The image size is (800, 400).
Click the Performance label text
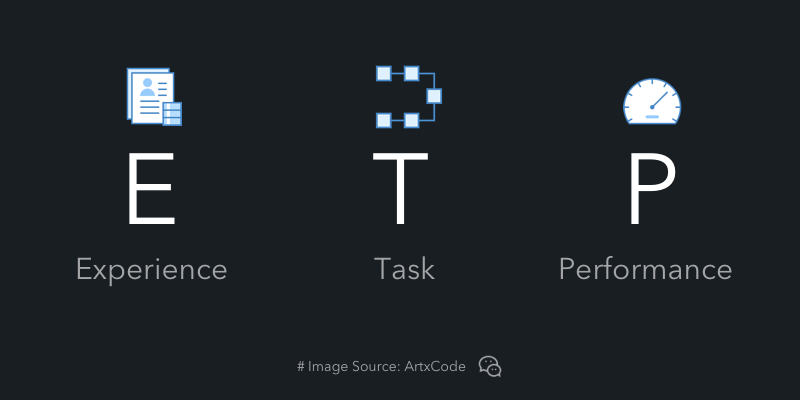pyautogui.click(x=645, y=269)
